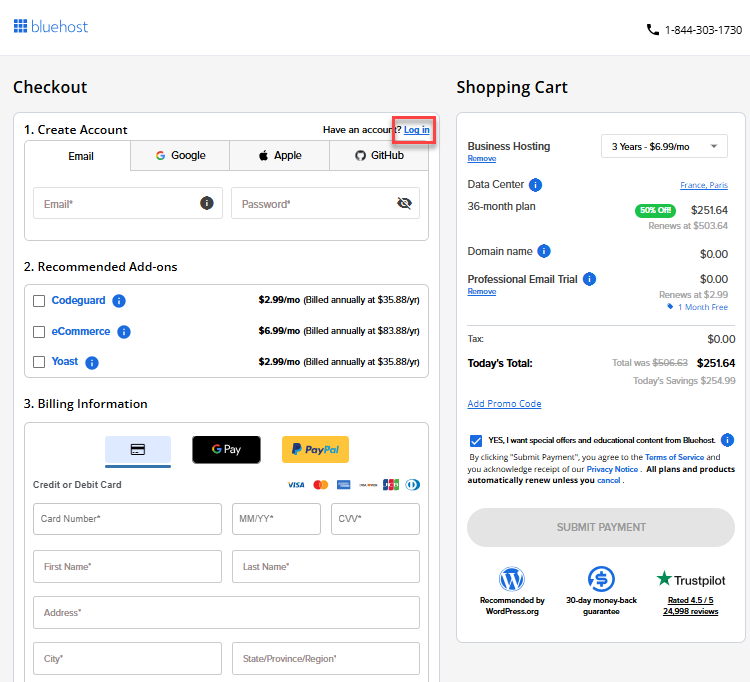This screenshot has width=750, height=682.
Task: Select the credit card payment tab
Action: [138, 450]
